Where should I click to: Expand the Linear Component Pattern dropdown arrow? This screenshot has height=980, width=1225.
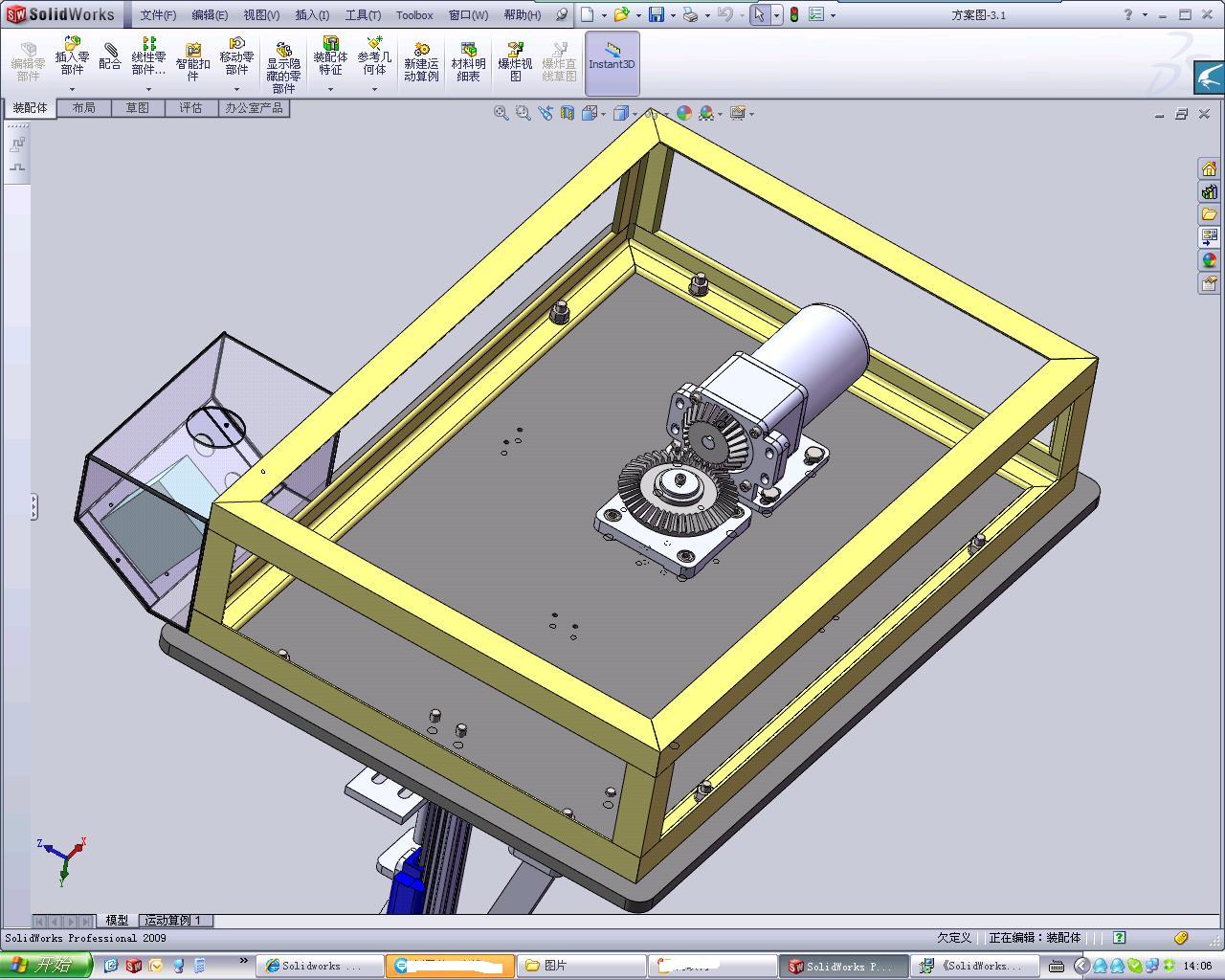148,90
